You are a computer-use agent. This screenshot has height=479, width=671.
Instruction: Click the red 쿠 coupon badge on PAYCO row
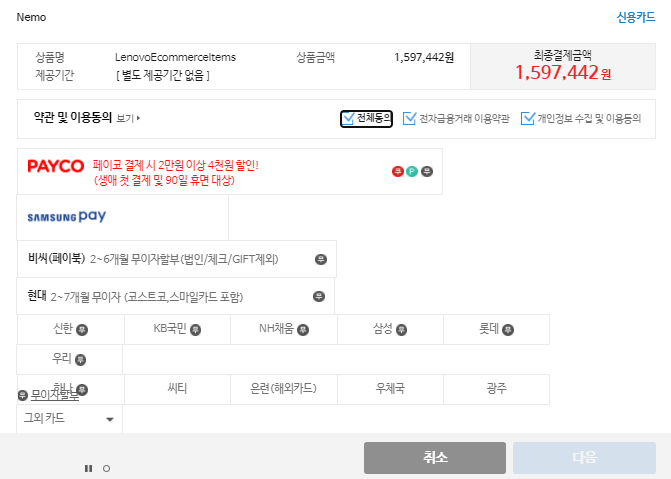(x=398, y=172)
